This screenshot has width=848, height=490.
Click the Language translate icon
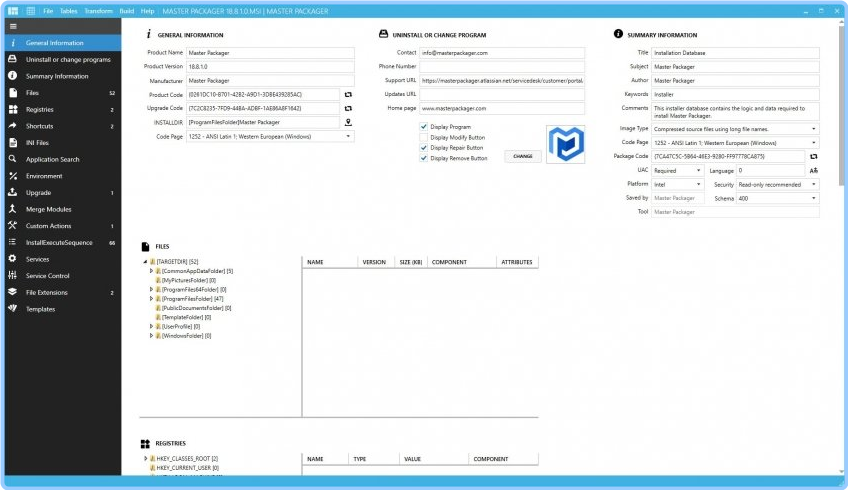(x=813, y=170)
